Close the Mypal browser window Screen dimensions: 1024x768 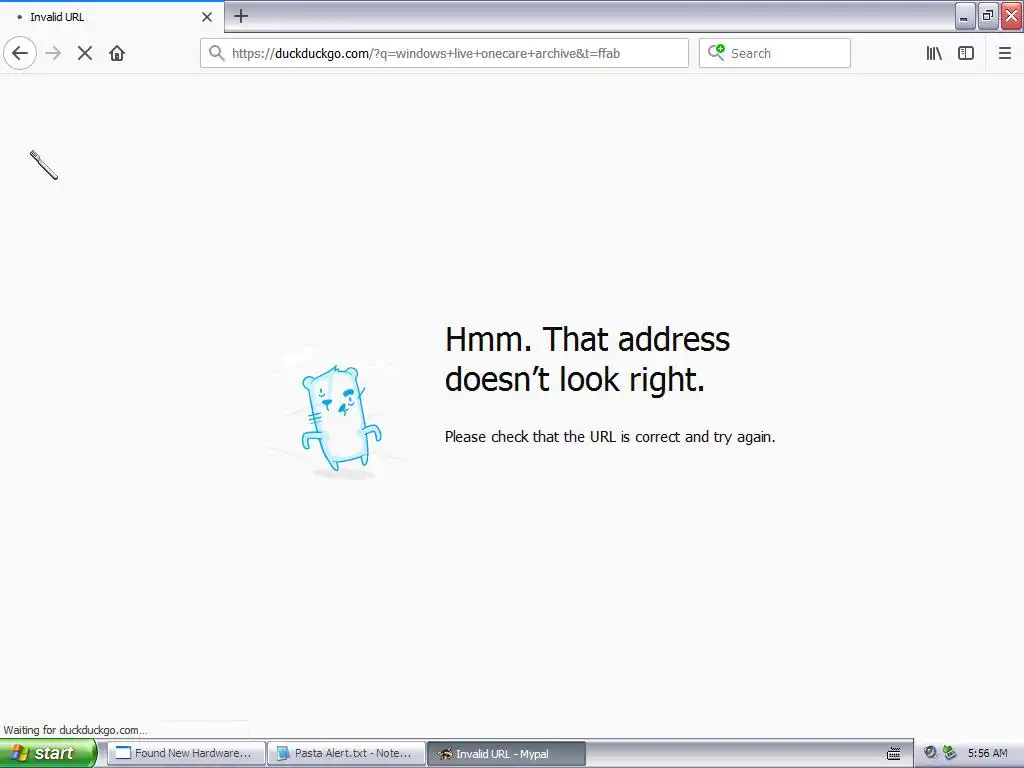tap(1012, 16)
